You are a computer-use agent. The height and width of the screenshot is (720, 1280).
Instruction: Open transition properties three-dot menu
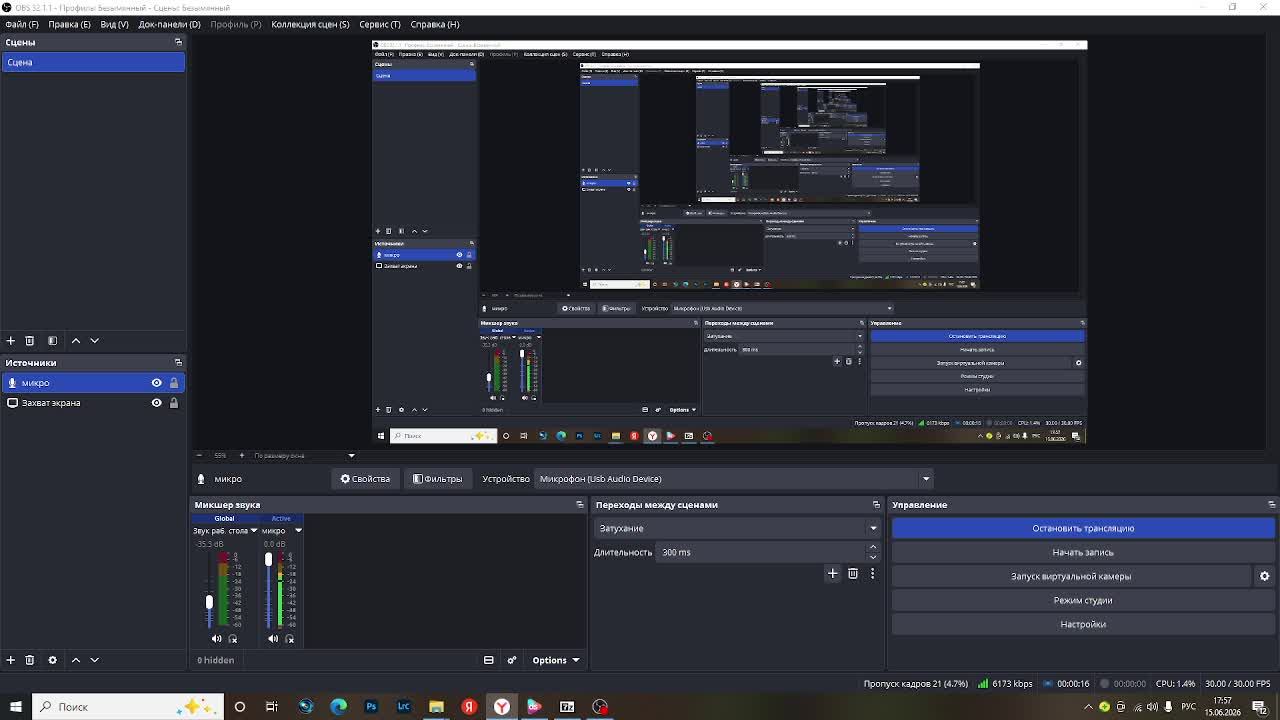click(x=872, y=573)
